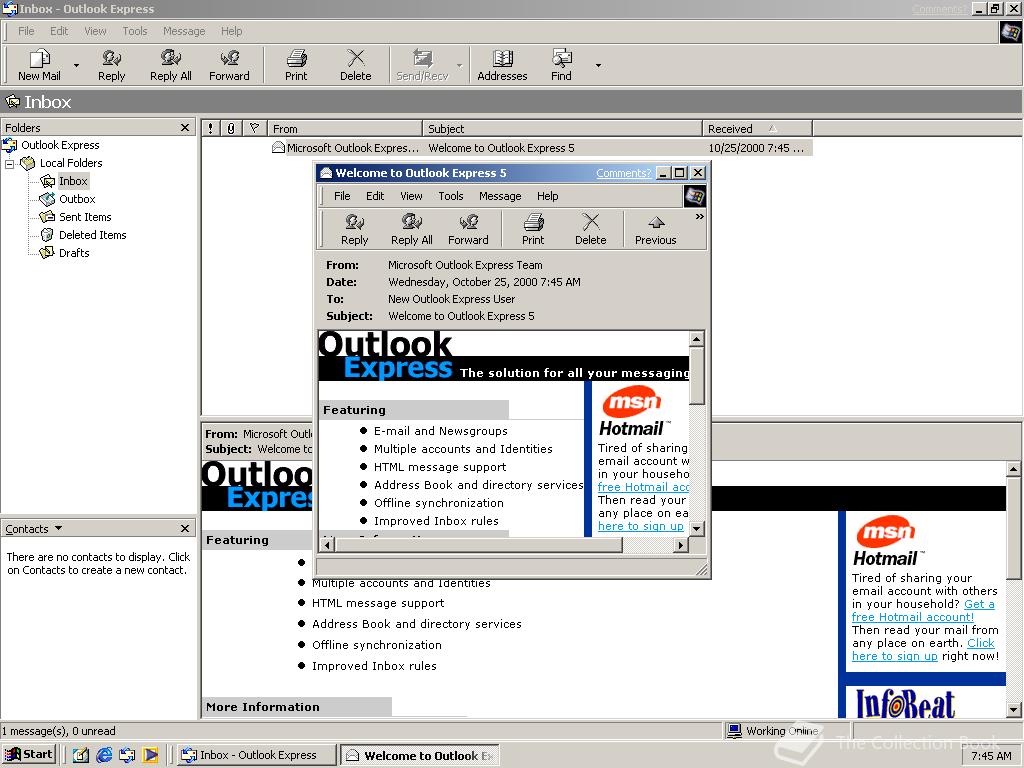Click the Find toolbar icon
The width and height of the screenshot is (1024, 768).
point(561,65)
